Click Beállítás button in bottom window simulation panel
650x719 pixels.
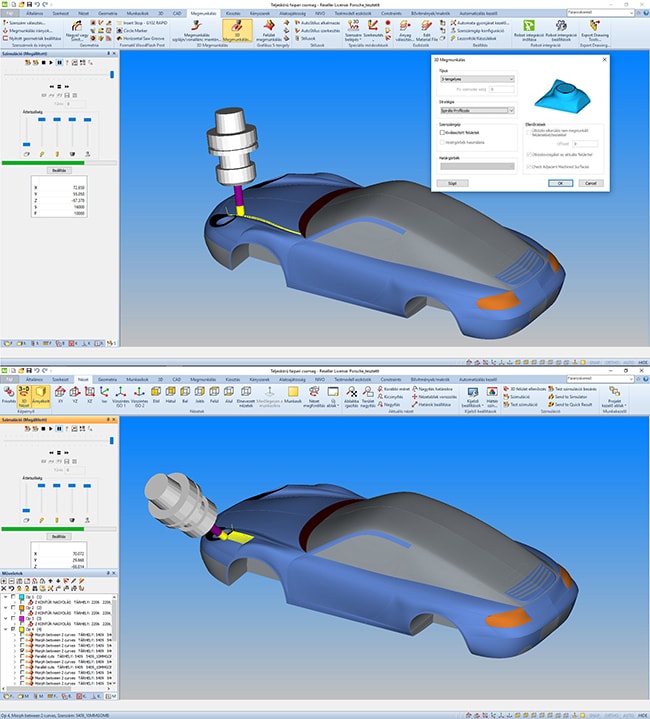coord(59,536)
